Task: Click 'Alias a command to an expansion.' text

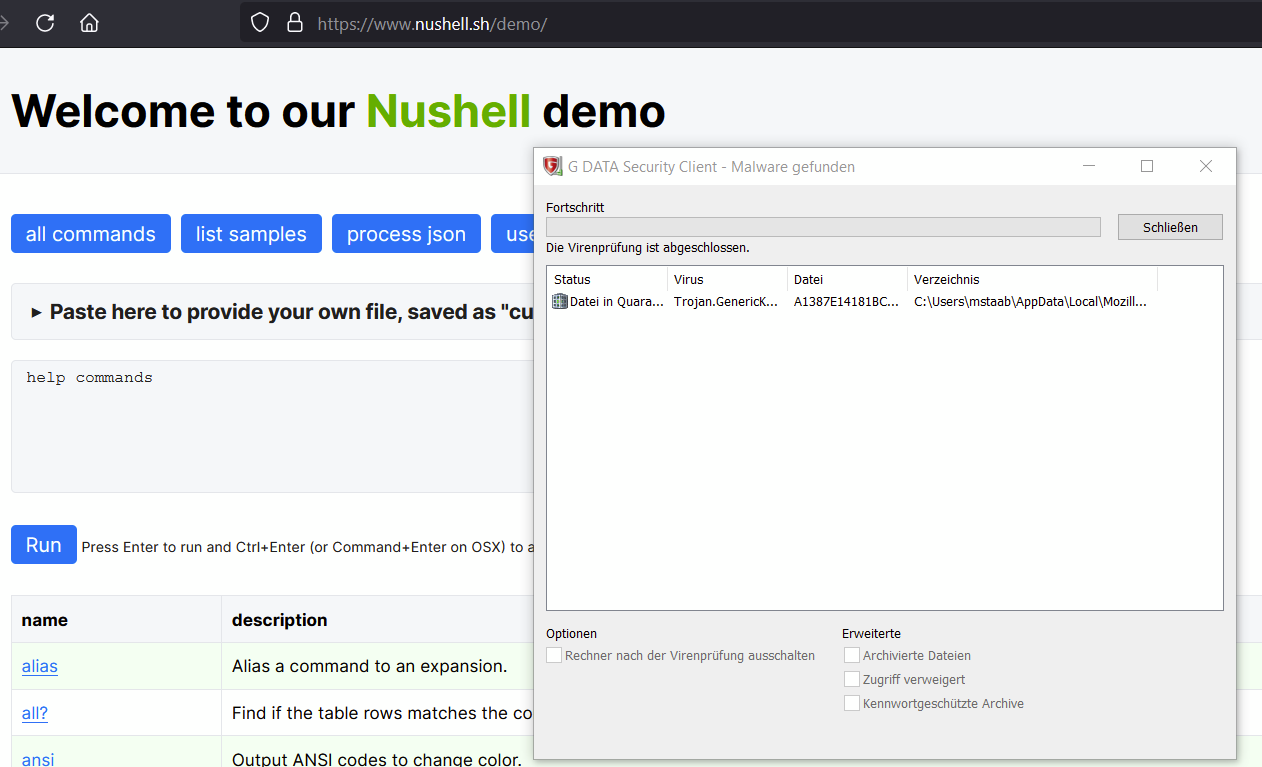Action: pyautogui.click(x=369, y=666)
